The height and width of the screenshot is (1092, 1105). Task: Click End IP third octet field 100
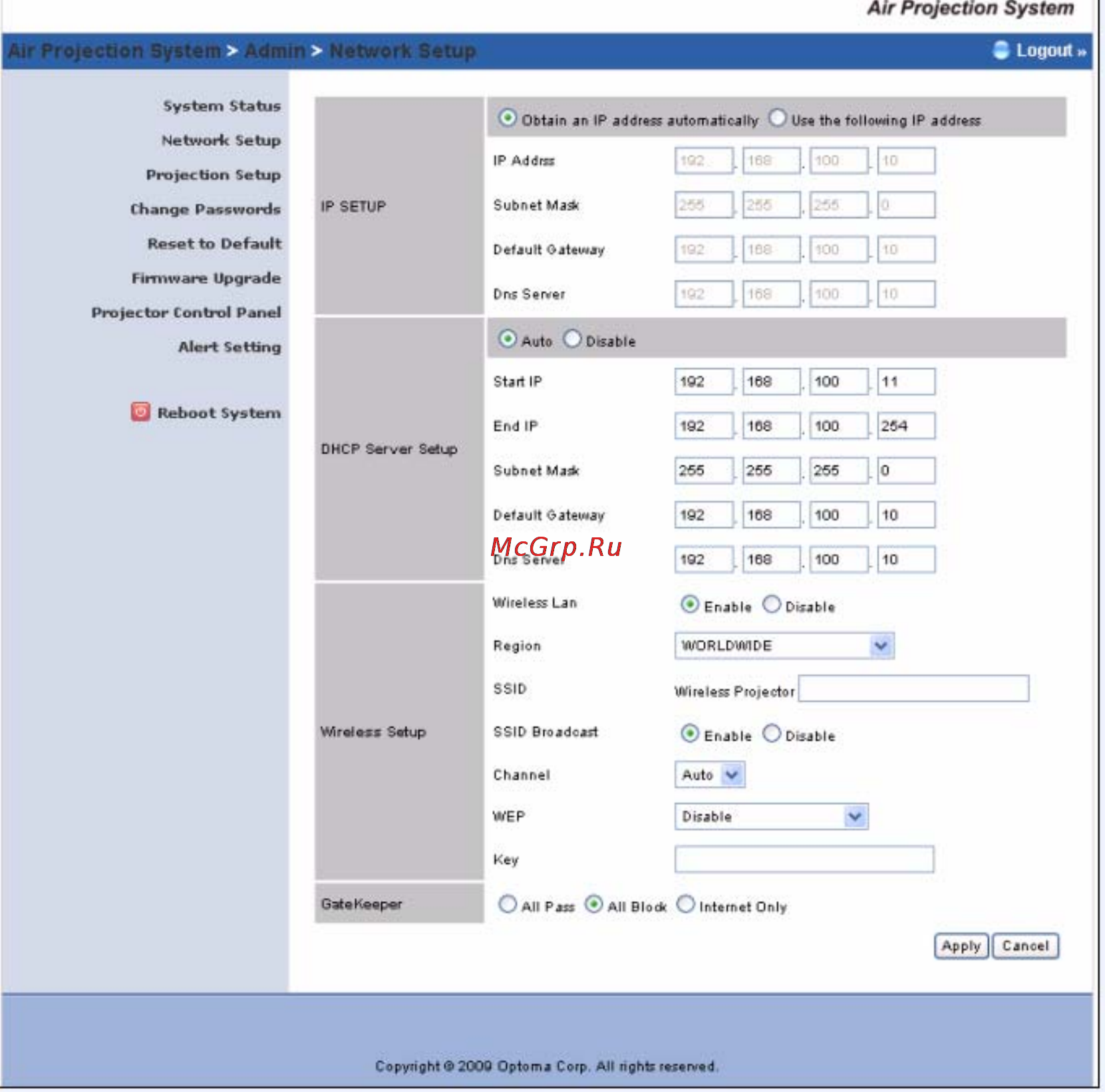pyautogui.click(x=839, y=426)
